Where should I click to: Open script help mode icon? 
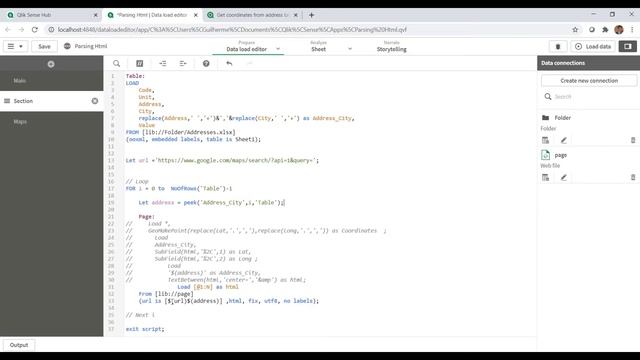[206, 63]
